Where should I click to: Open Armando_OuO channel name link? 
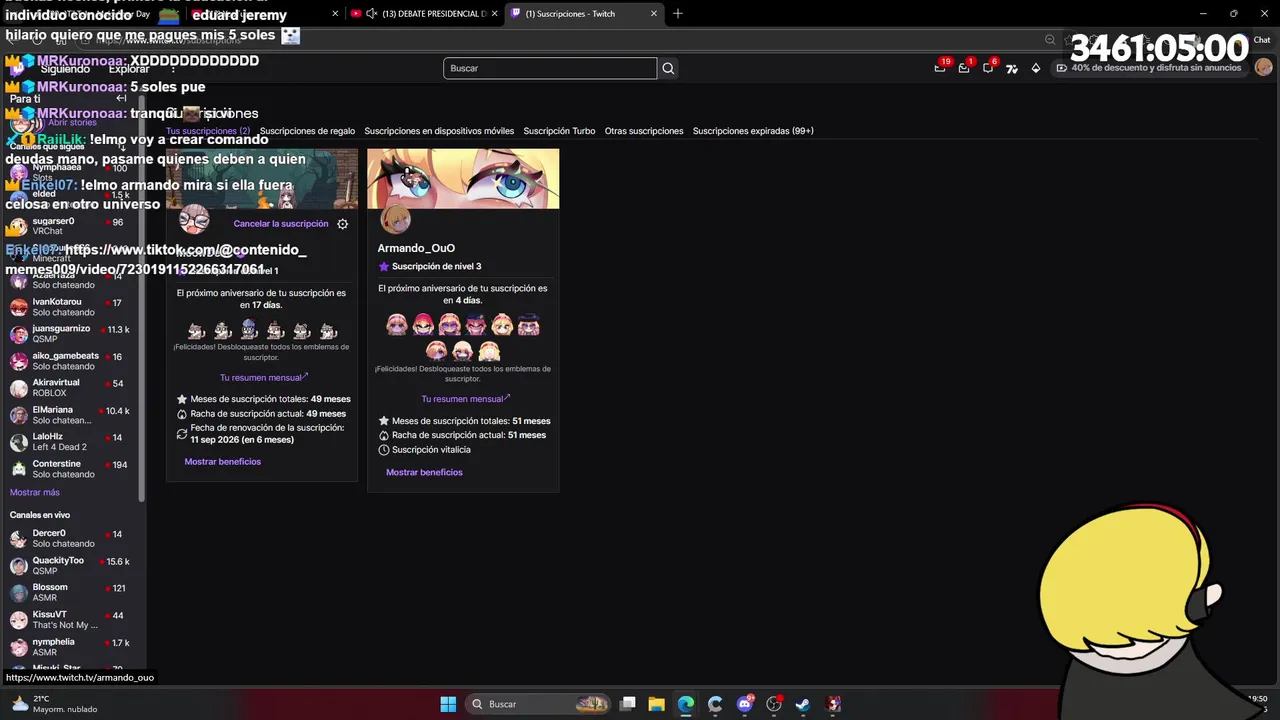pos(416,248)
